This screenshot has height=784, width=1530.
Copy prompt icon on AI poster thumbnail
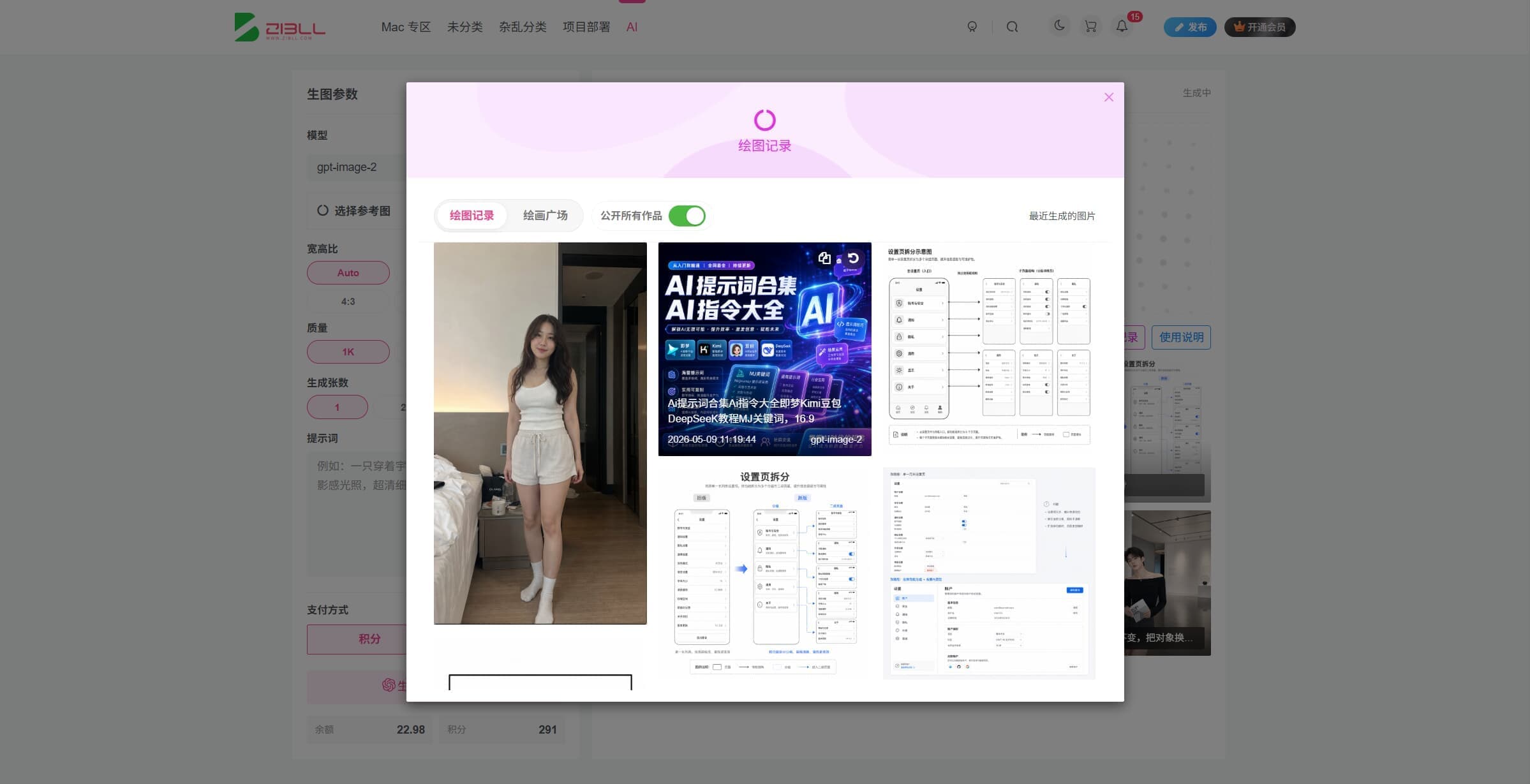pos(824,258)
